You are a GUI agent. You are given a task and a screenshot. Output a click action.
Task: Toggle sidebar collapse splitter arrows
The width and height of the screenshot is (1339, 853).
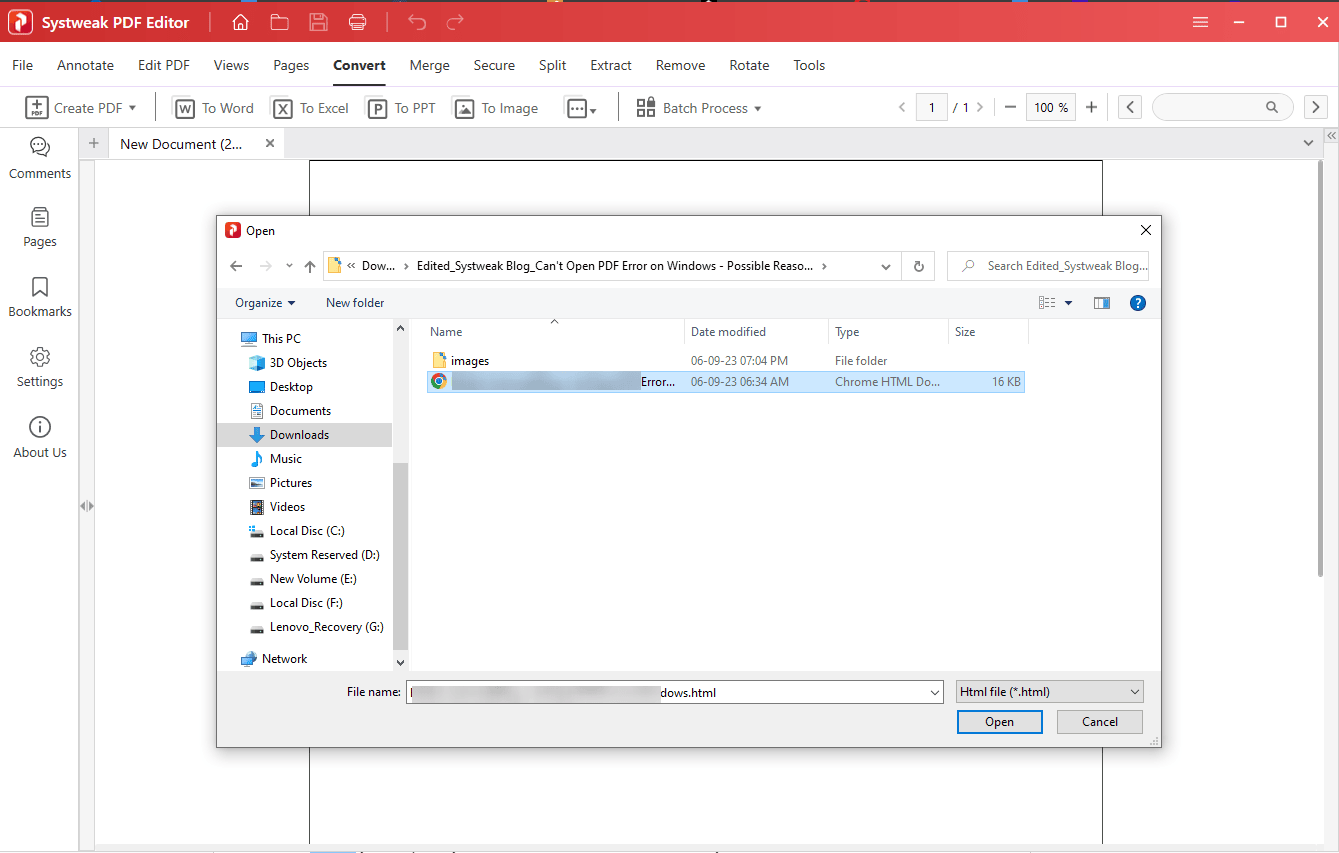[87, 506]
